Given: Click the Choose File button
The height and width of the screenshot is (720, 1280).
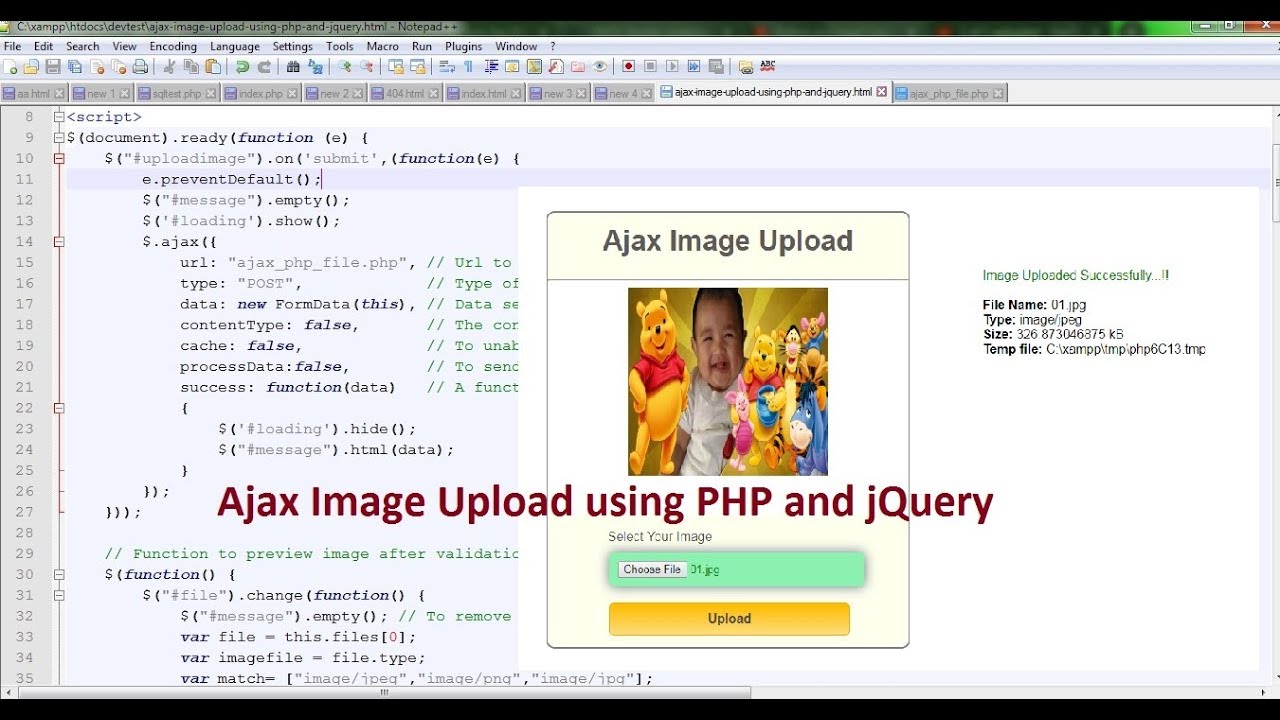Looking at the screenshot, I should pos(652,569).
